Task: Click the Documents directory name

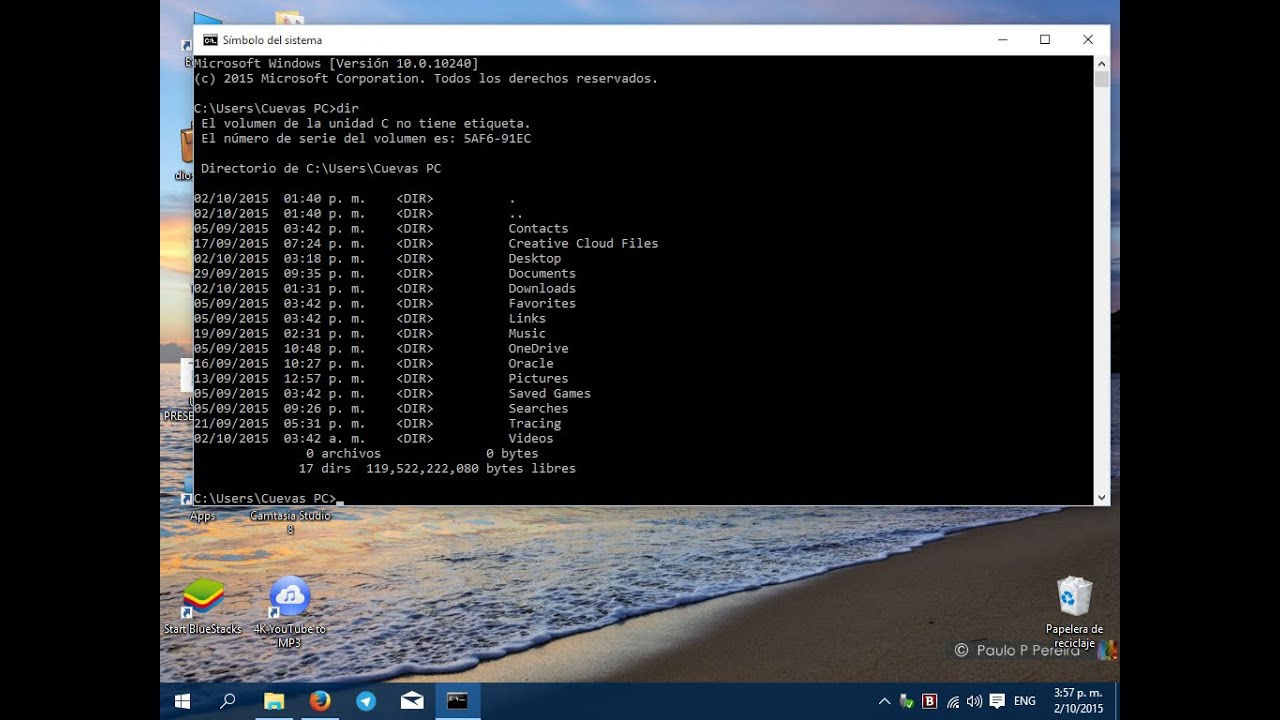Action: [542, 274]
